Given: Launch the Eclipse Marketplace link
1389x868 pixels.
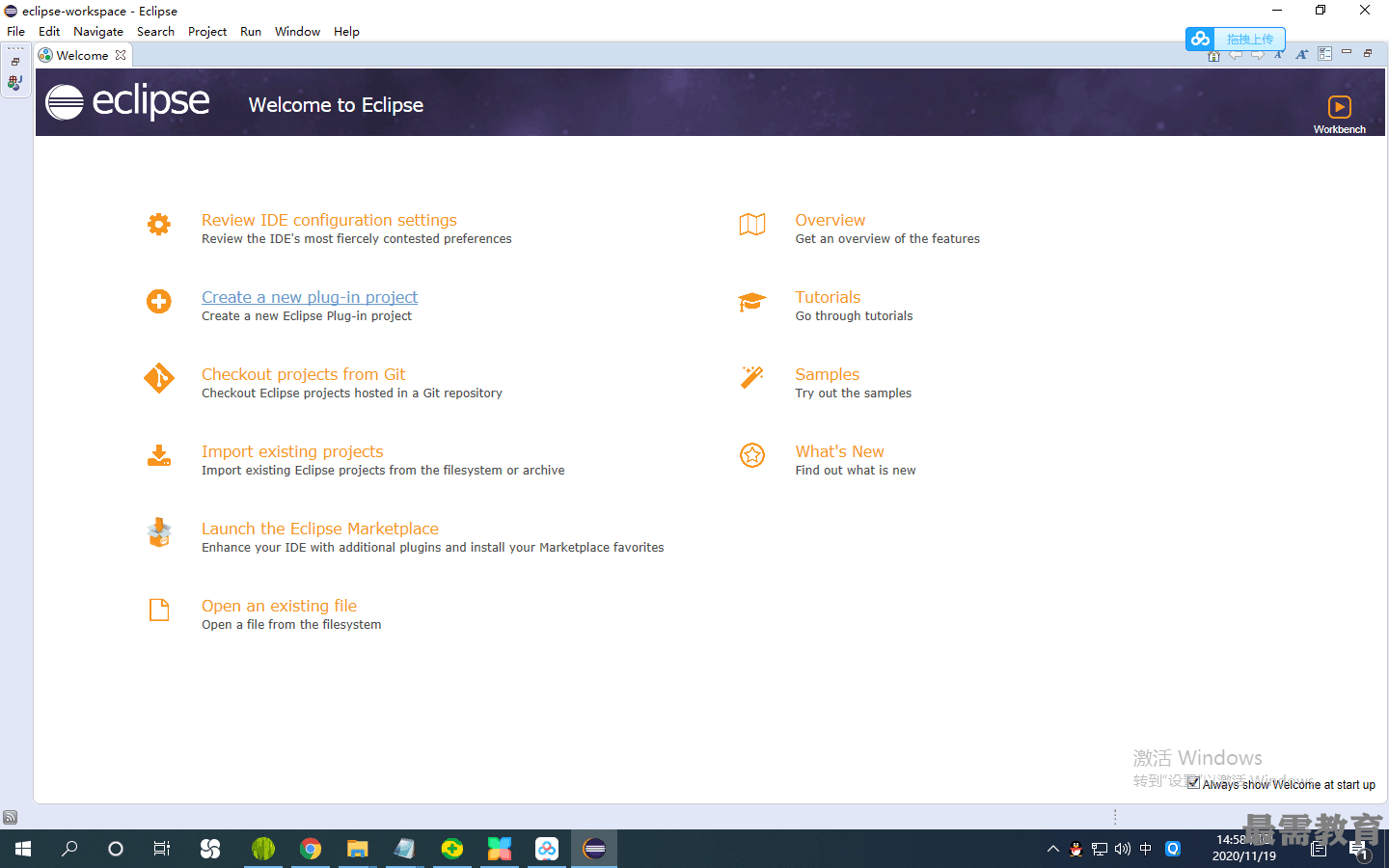Looking at the screenshot, I should [x=320, y=529].
